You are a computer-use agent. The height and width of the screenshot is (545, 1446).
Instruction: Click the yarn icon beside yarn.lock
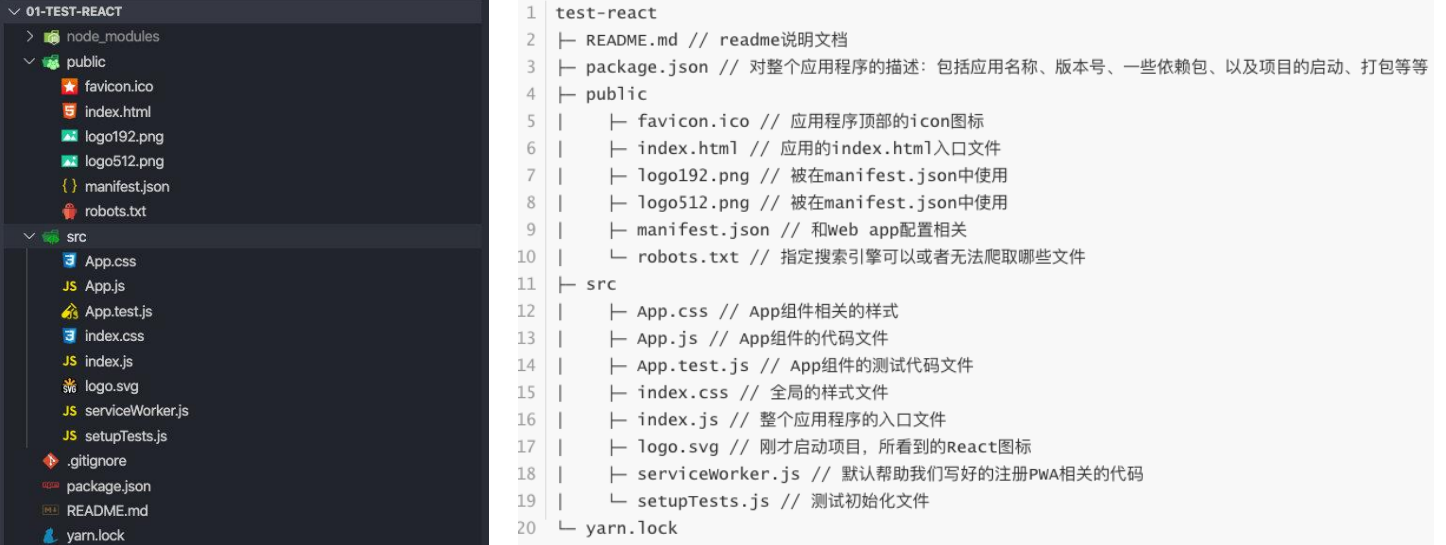point(50,536)
